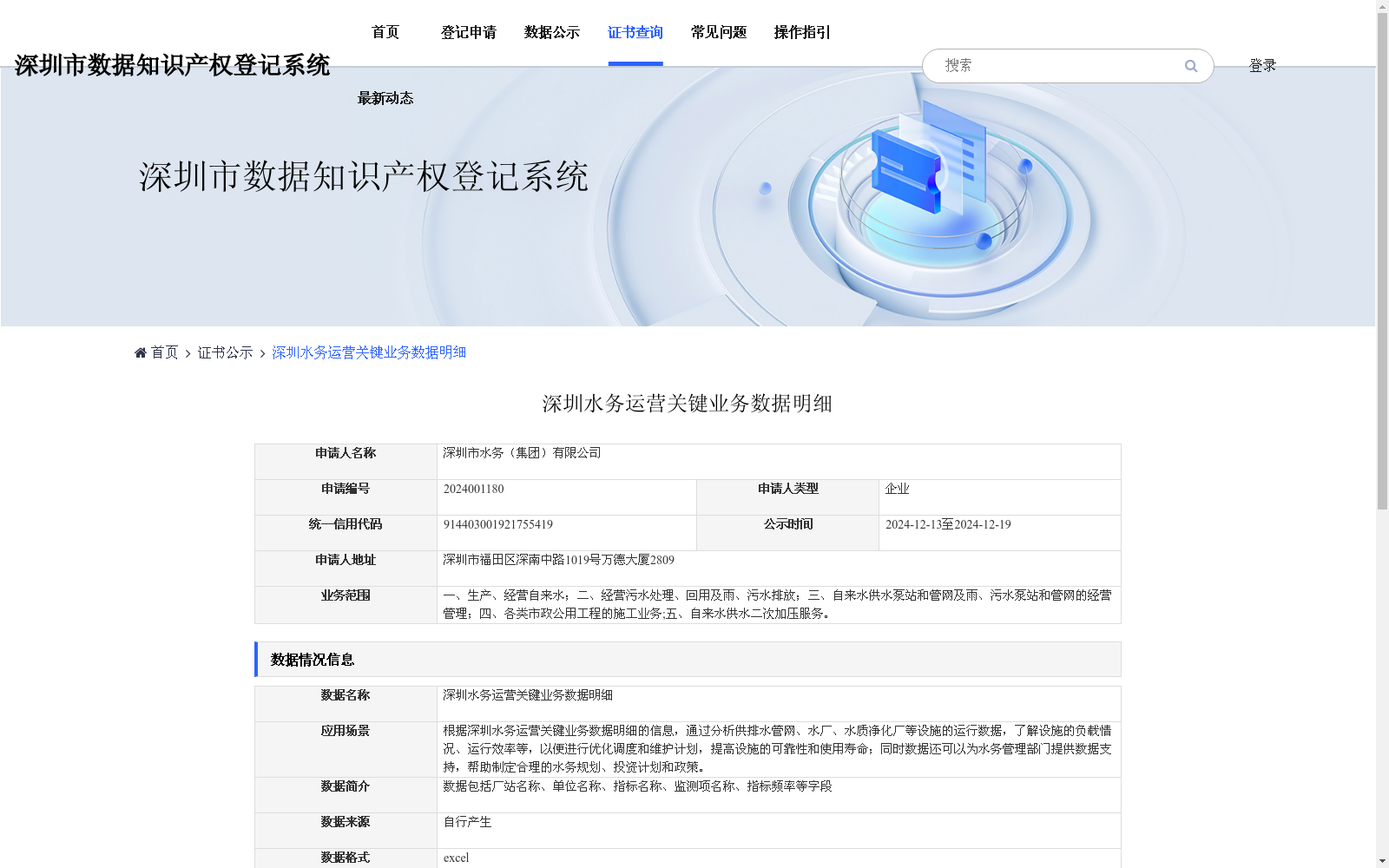Click the page heading 深圳水务运营关键业务数据明细
Screen dimensions: 1389x868
point(688,404)
